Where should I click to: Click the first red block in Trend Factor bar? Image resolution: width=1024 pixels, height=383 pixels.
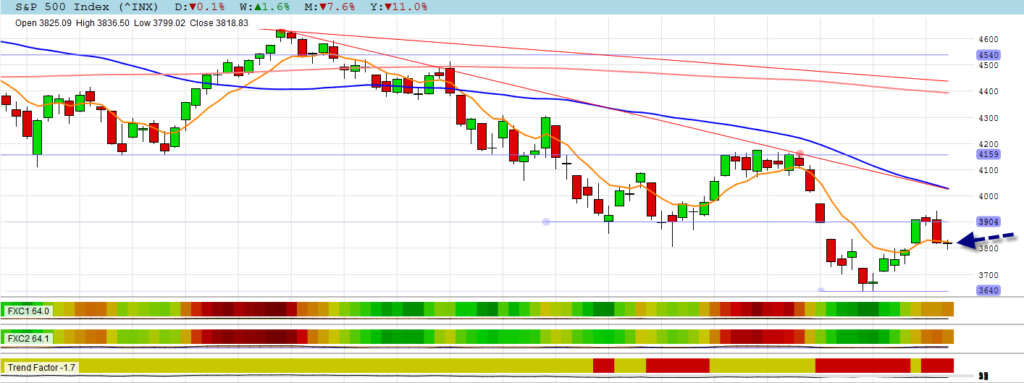603,365
